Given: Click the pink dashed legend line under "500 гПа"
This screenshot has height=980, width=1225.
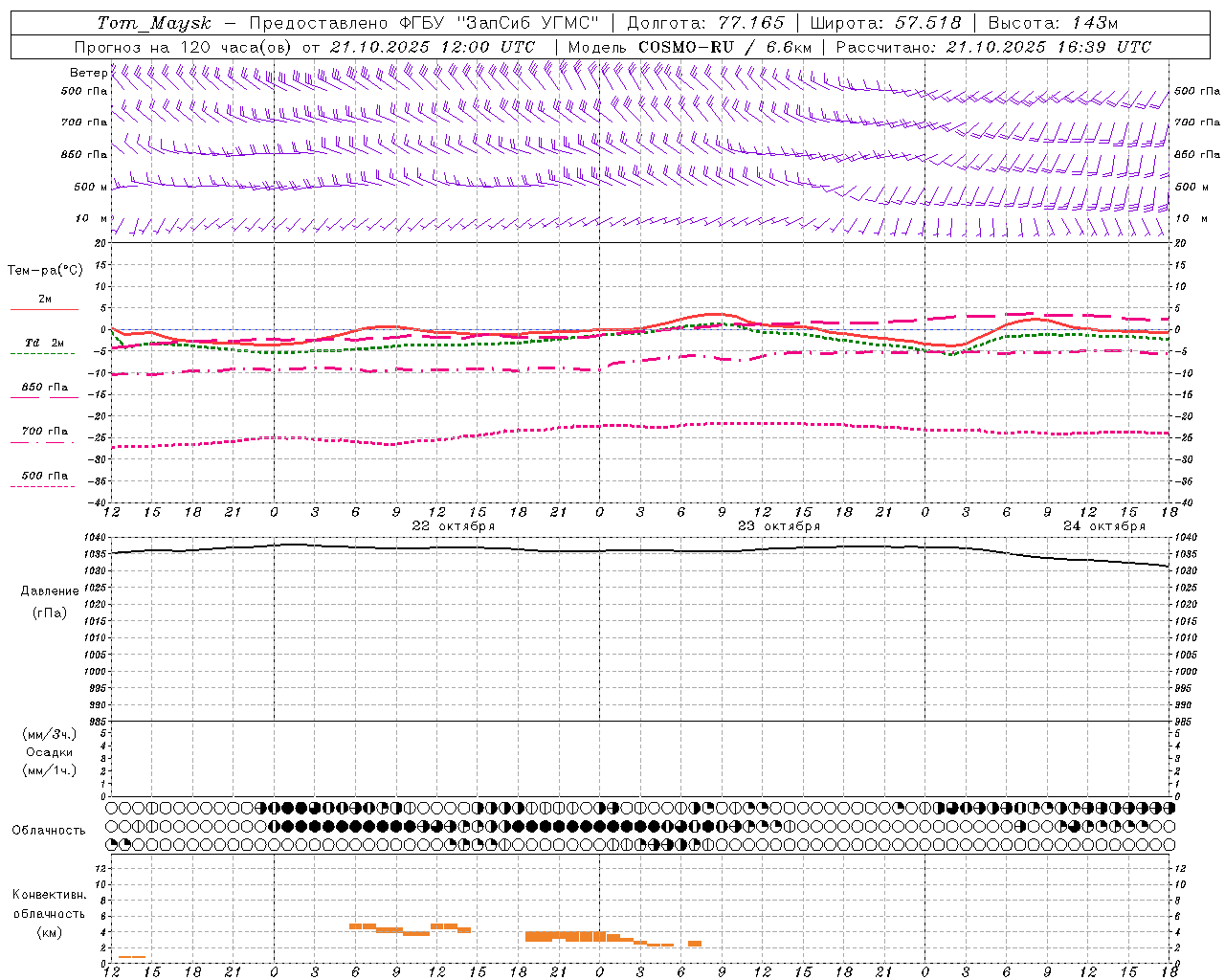Looking at the screenshot, I should pos(42,486).
